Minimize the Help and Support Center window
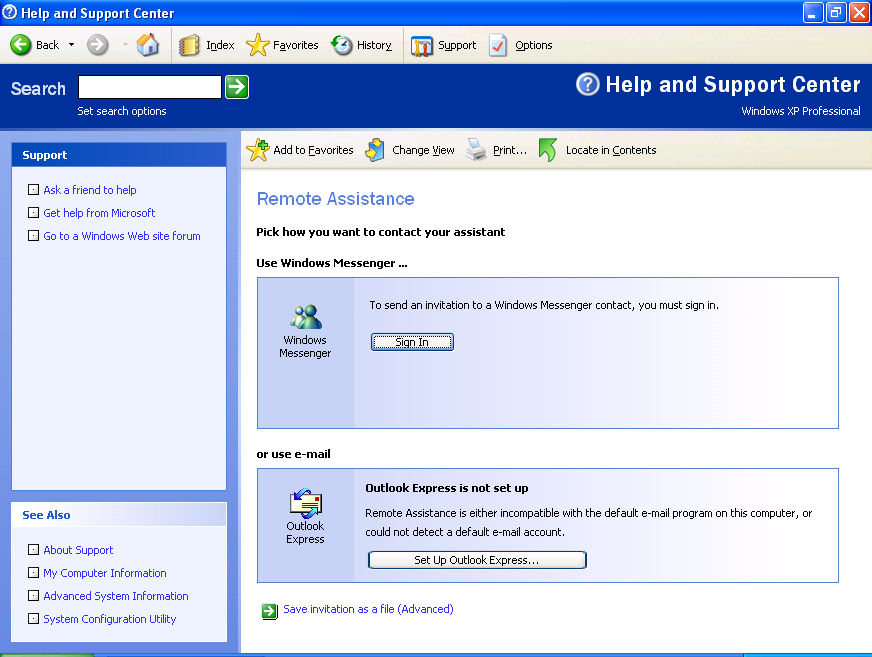This screenshot has height=657, width=872. (x=812, y=13)
